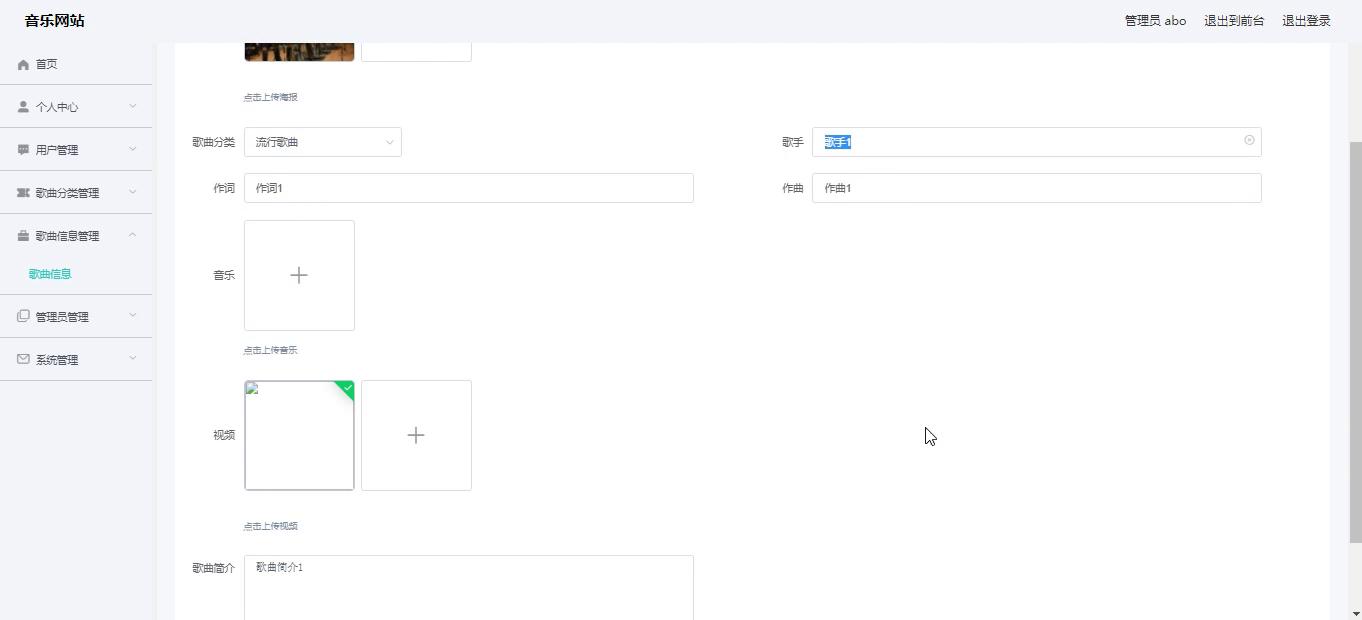Select the uploaded video thumbnail with green checkmark
The height and width of the screenshot is (620, 1362).
tap(299, 435)
